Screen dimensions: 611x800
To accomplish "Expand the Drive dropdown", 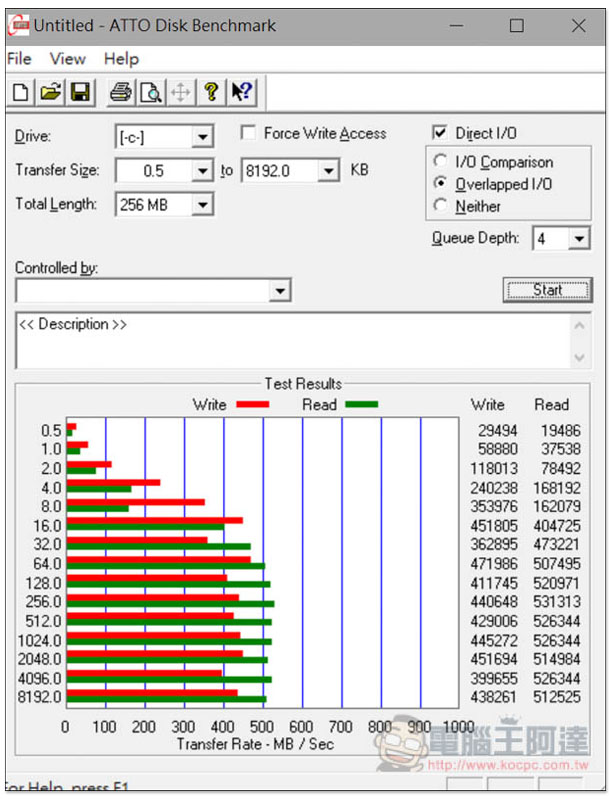I will 202,137.
